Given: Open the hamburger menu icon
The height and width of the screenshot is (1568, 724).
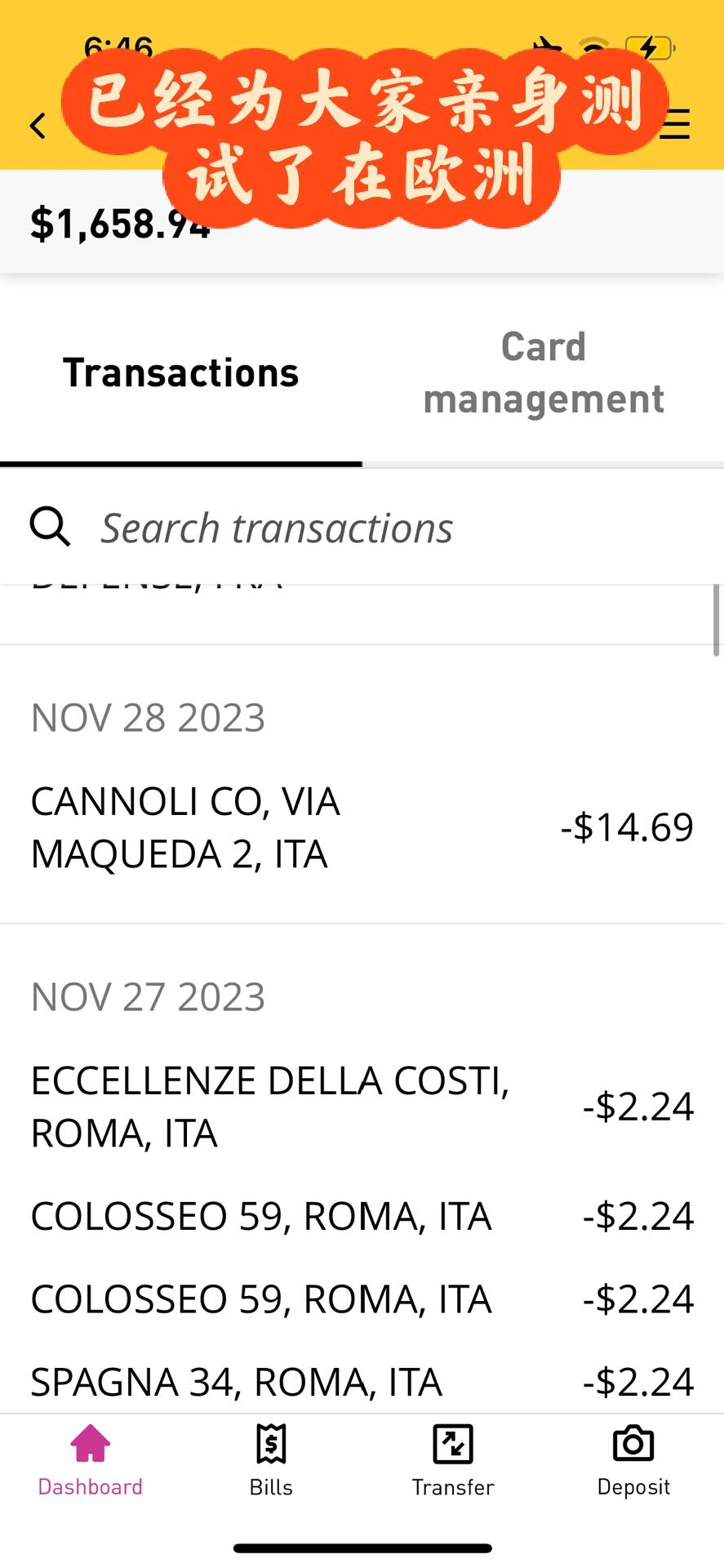Looking at the screenshot, I should click(676, 125).
